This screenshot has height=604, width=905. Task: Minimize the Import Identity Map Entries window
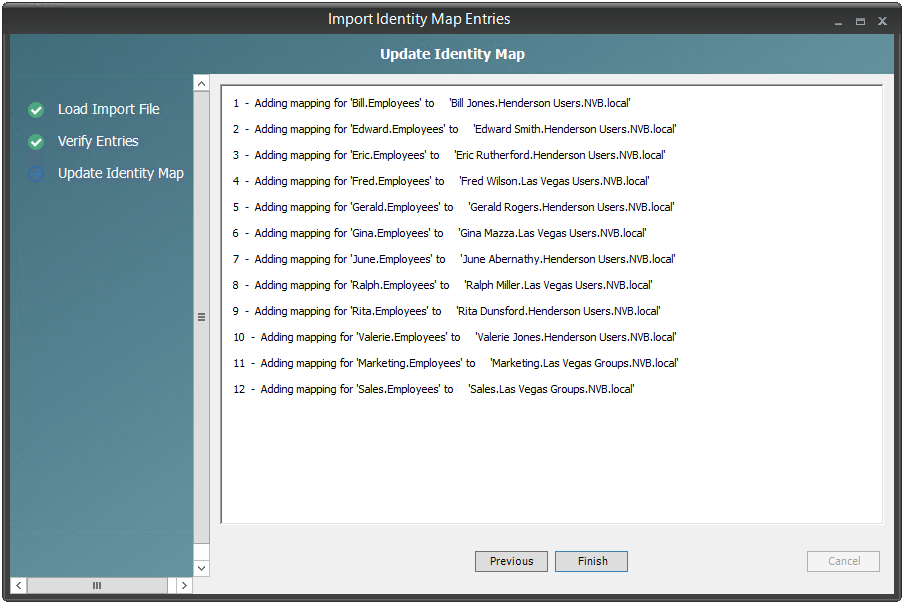[839, 22]
